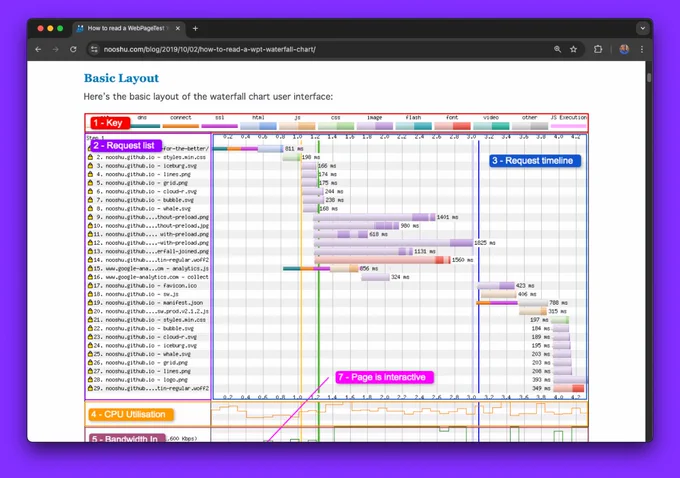Open the Extensions puzzle icon
The height and width of the screenshot is (478, 680).
pos(598,49)
